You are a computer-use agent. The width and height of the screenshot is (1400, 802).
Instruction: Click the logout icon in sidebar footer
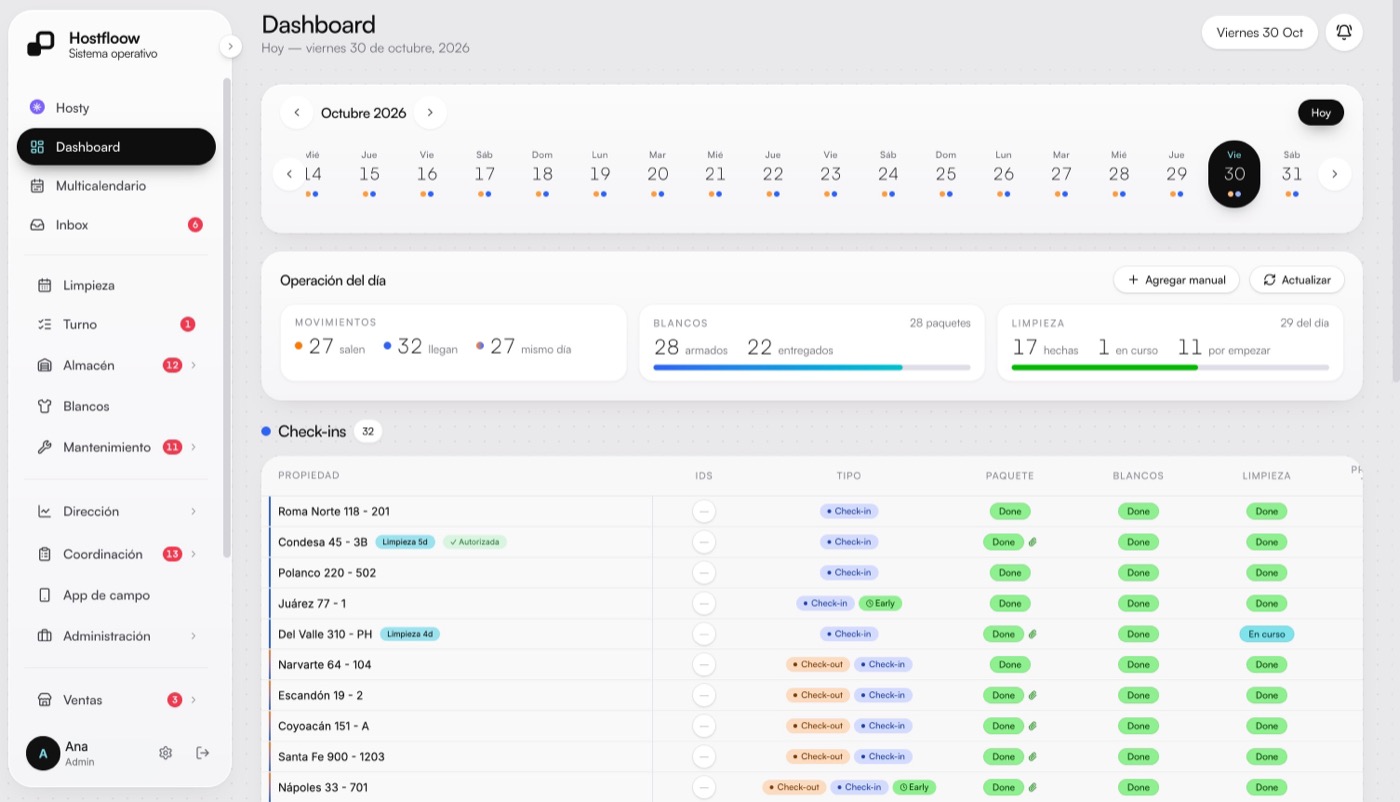[203, 753]
